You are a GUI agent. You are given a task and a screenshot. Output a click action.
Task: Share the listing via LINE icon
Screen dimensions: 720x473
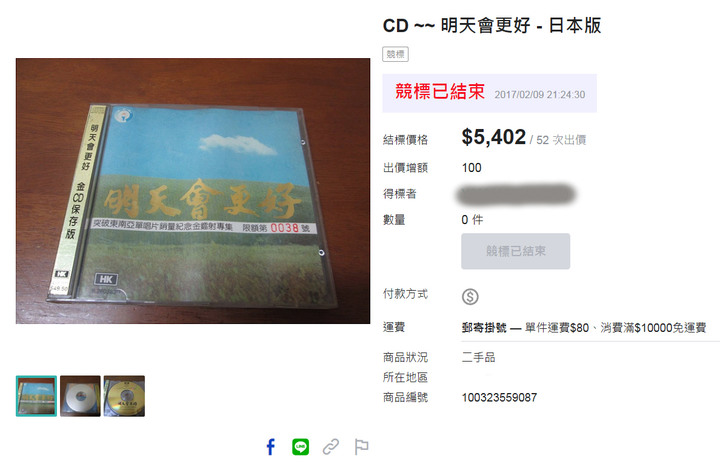coord(301,447)
